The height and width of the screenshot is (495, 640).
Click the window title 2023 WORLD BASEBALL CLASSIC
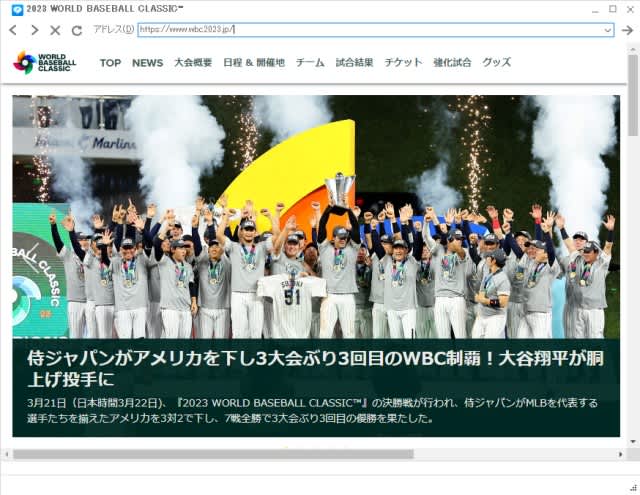point(105,9)
